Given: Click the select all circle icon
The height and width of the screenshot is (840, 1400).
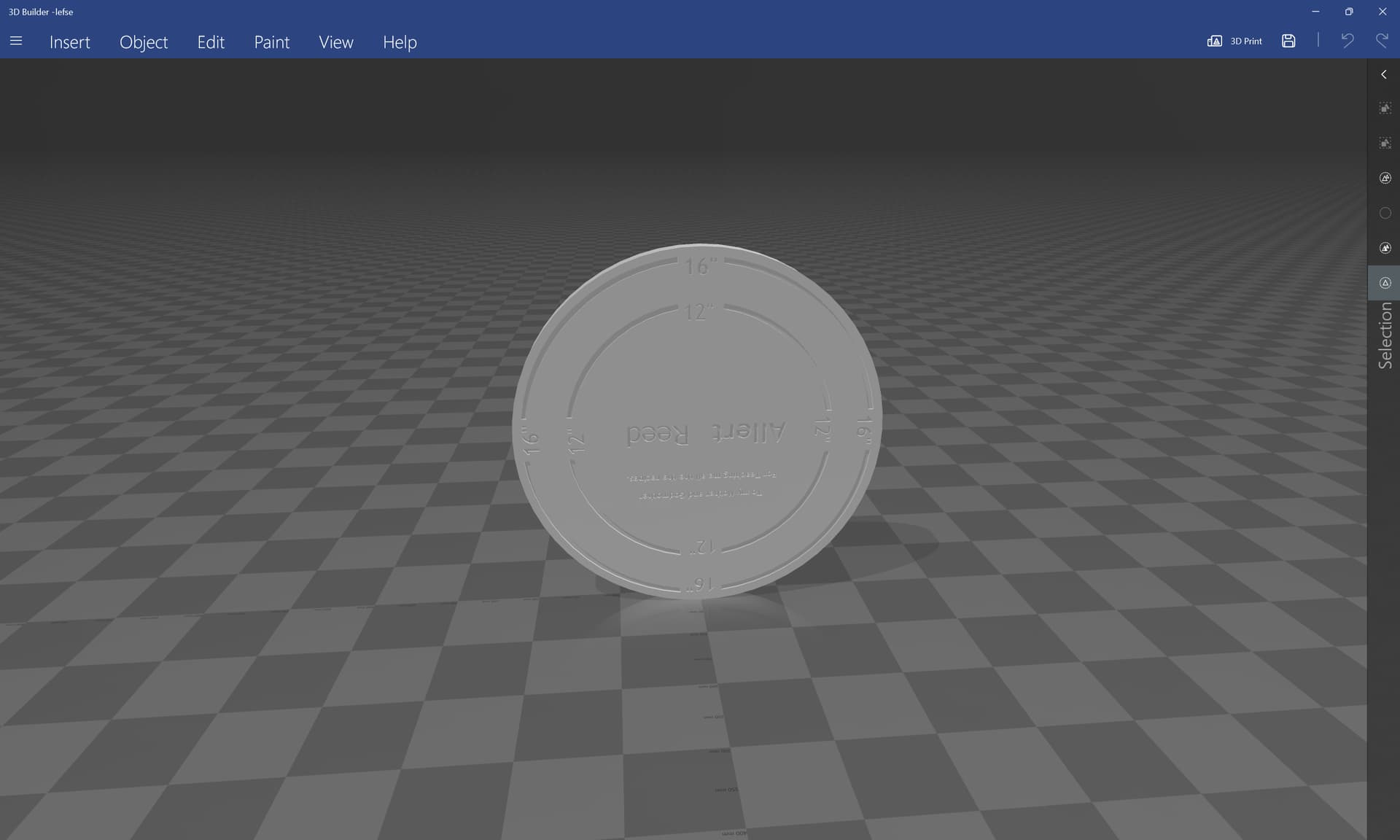Looking at the screenshot, I should click(x=1385, y=178).
